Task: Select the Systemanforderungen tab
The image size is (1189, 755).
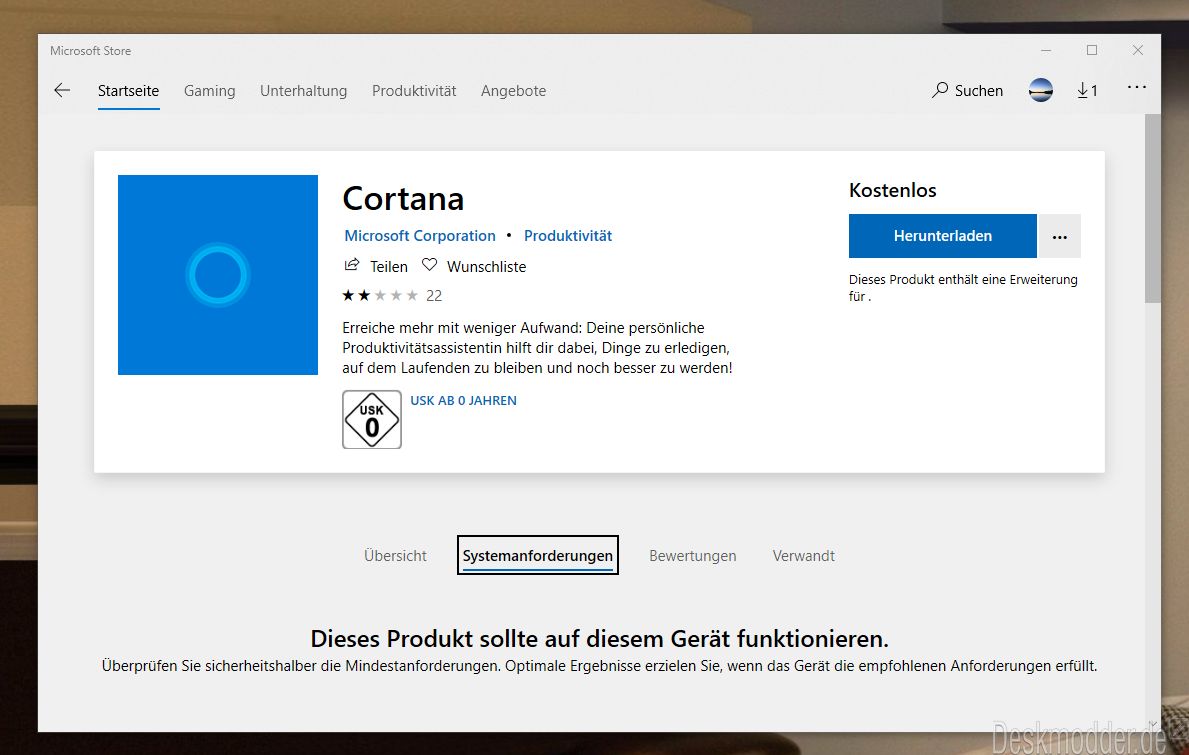Action: pyautogui.click(x=538, y=556)
